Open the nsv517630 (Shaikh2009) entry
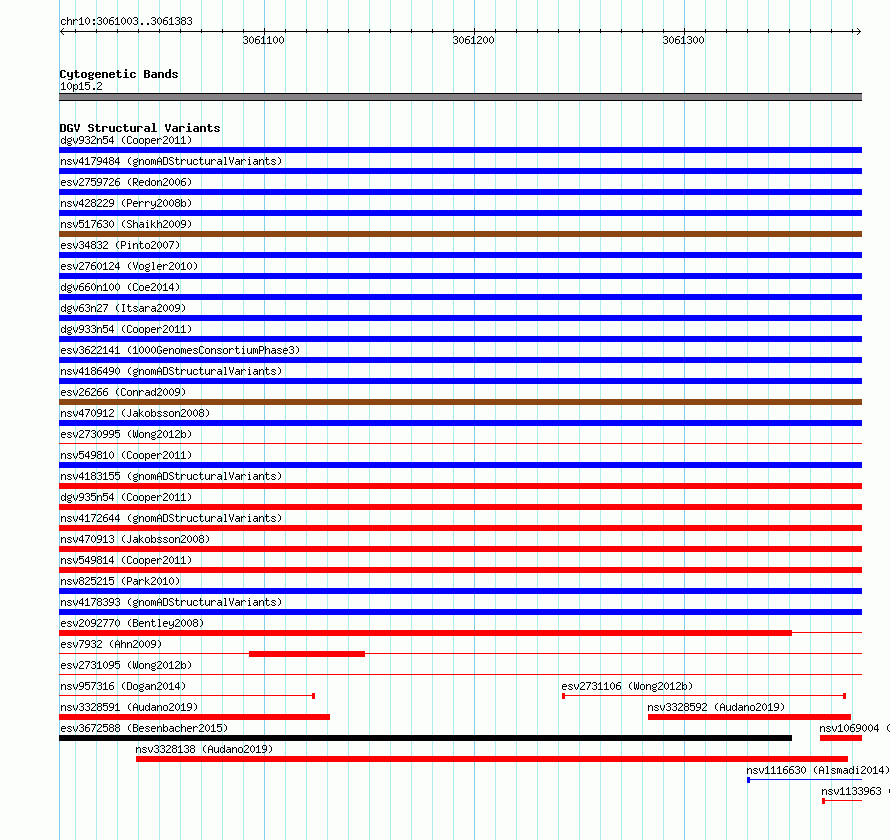Image resolution: width=890 pixels, height=840 pixels. pos(126,224)
